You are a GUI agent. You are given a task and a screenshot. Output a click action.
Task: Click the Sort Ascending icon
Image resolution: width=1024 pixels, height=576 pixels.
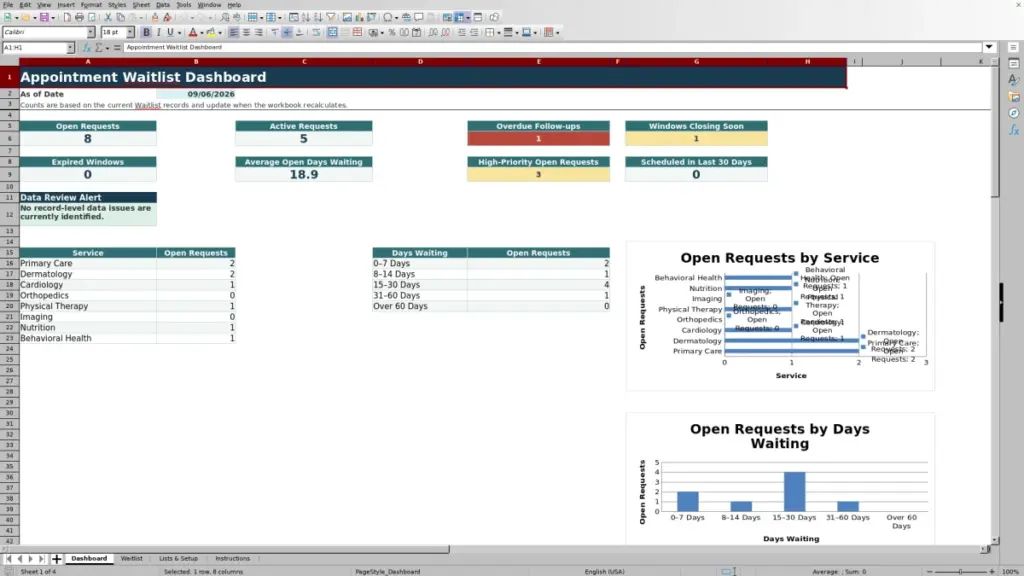point(306,17)
